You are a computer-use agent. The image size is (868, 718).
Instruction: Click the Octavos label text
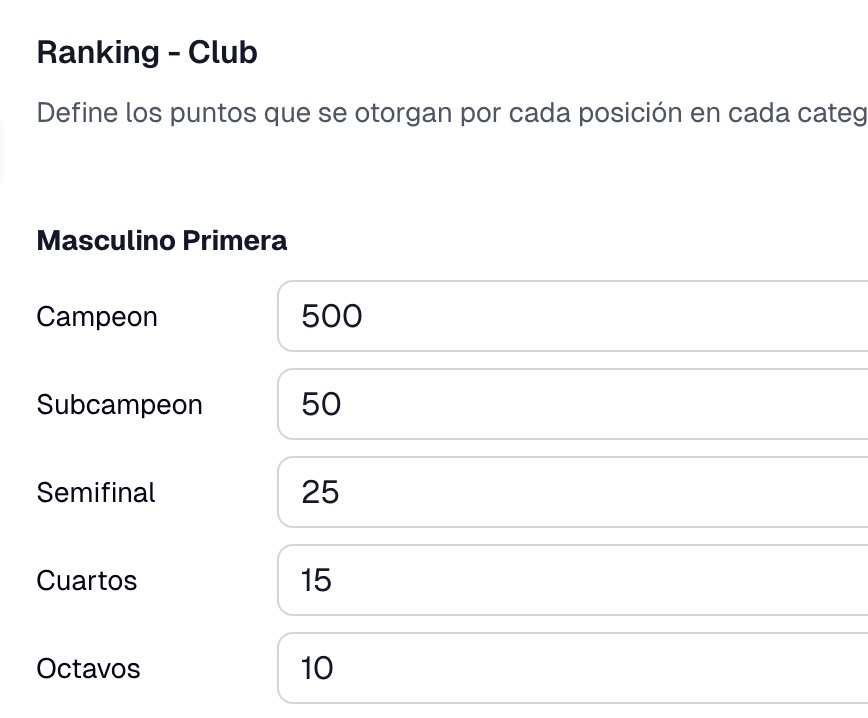[87, 668]
